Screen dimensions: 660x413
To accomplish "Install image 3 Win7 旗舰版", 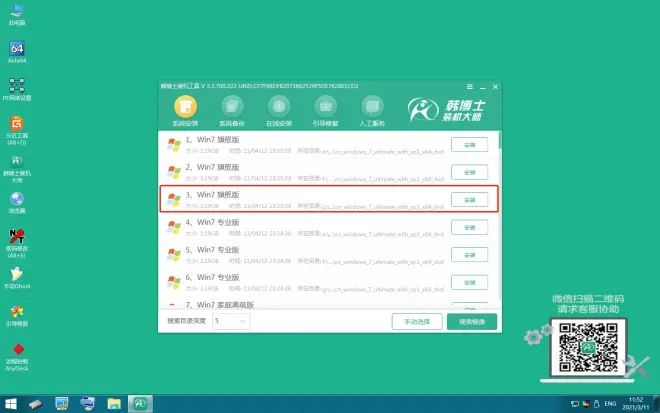I will click(x=469, y=200).
